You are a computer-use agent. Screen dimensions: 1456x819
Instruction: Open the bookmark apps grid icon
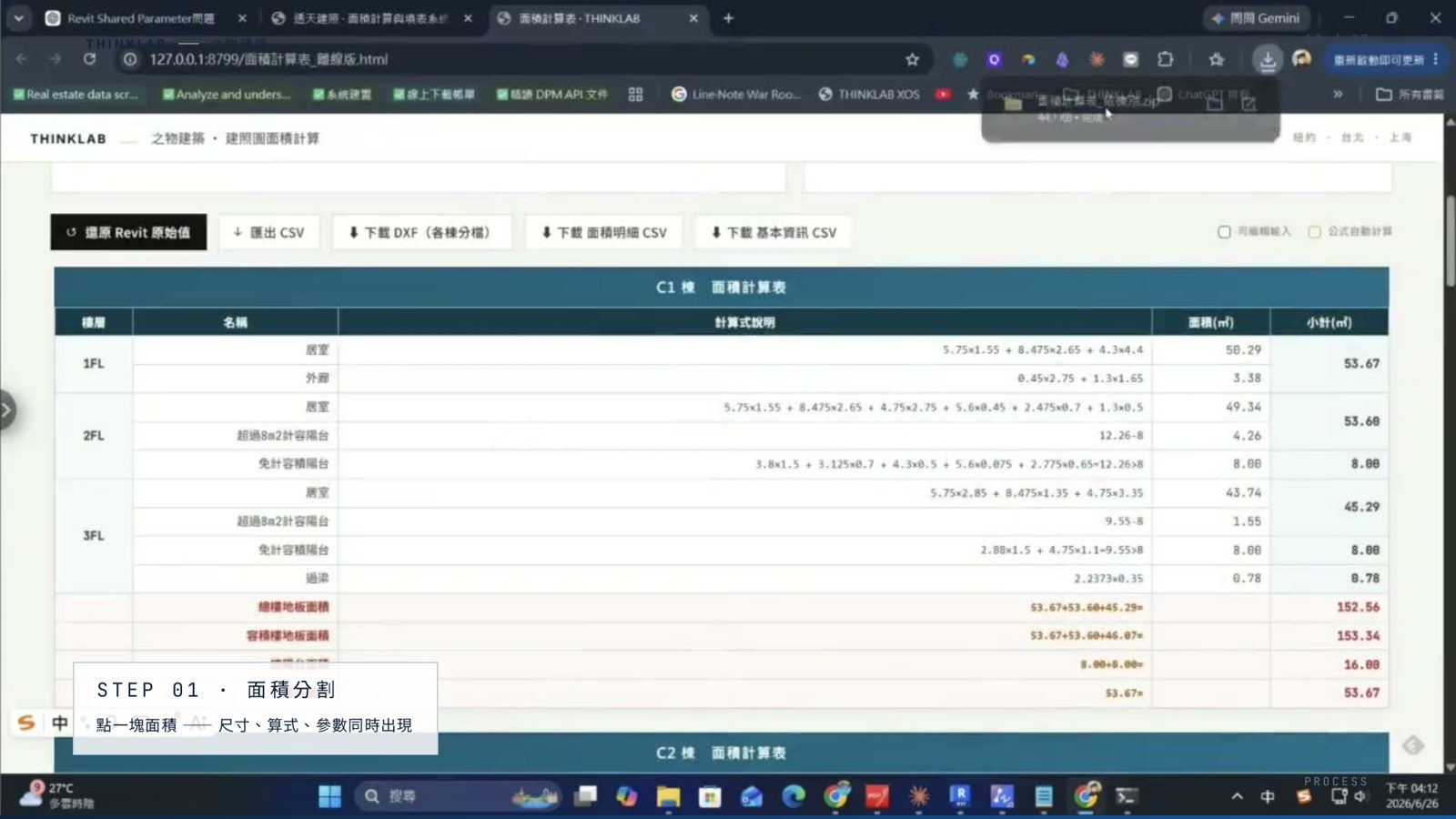[x=635, y=95]
